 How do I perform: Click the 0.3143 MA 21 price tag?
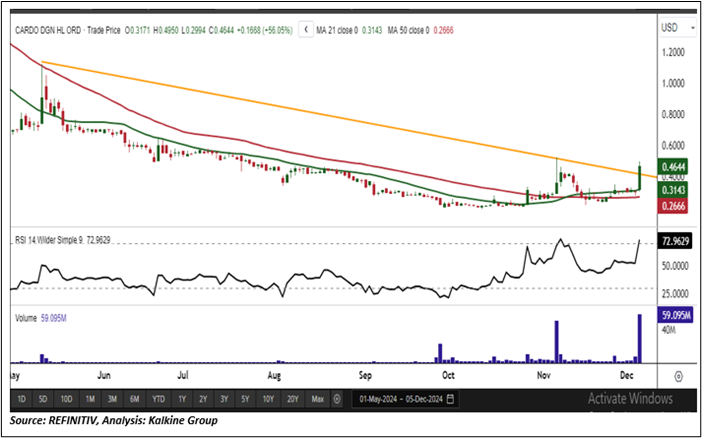pyautogui.click(x=672, y=190)
